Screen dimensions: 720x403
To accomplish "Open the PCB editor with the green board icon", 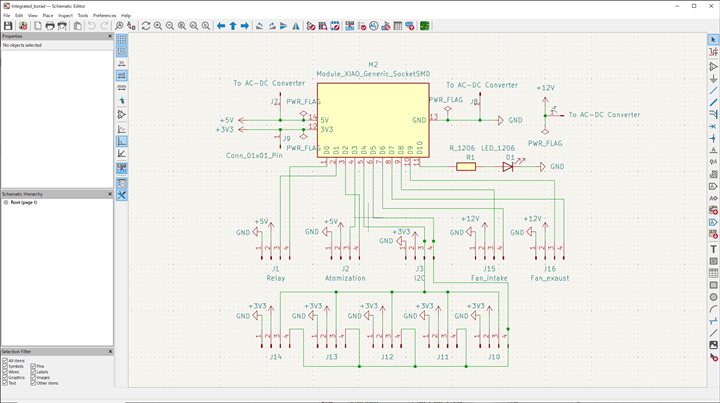I will 425,26.
